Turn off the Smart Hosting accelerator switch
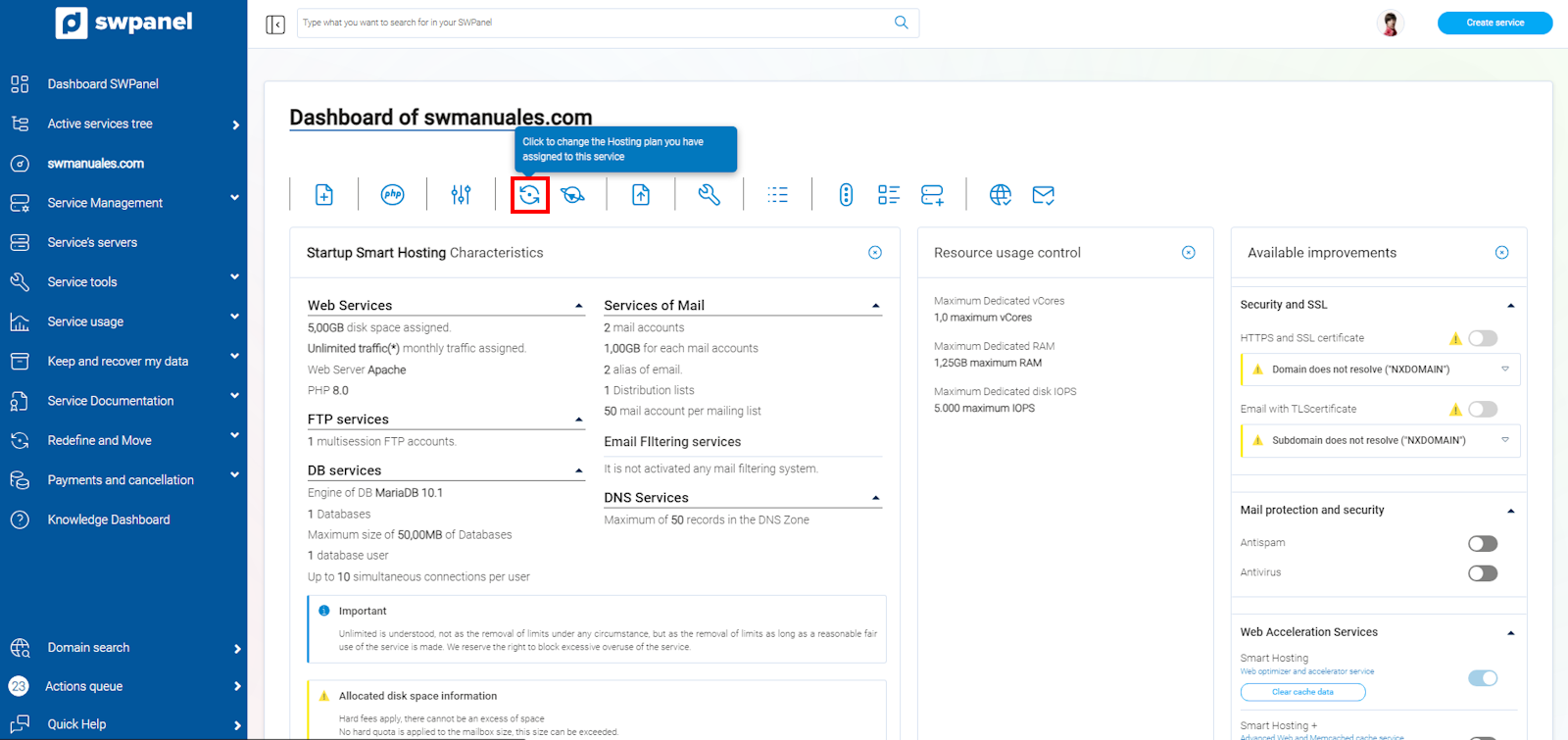1568x740 pixels. 1483,678
